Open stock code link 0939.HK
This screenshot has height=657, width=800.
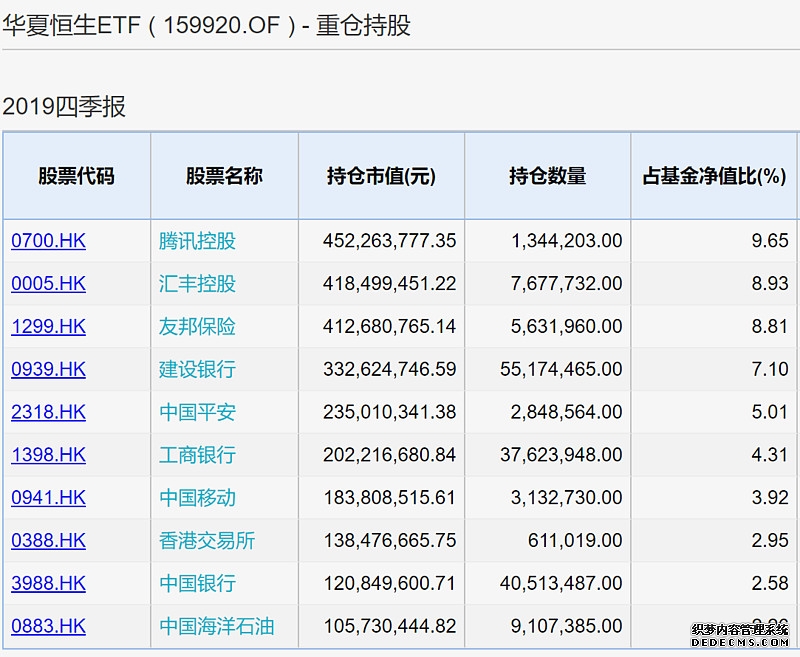tap(48, 369)
